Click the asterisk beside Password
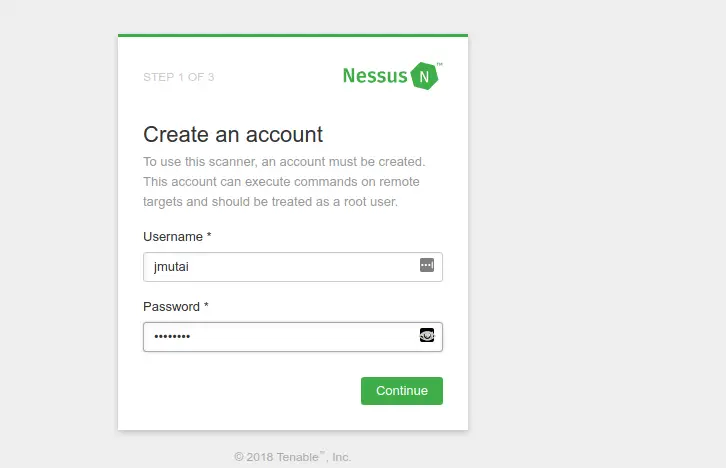 coord(206,305)
